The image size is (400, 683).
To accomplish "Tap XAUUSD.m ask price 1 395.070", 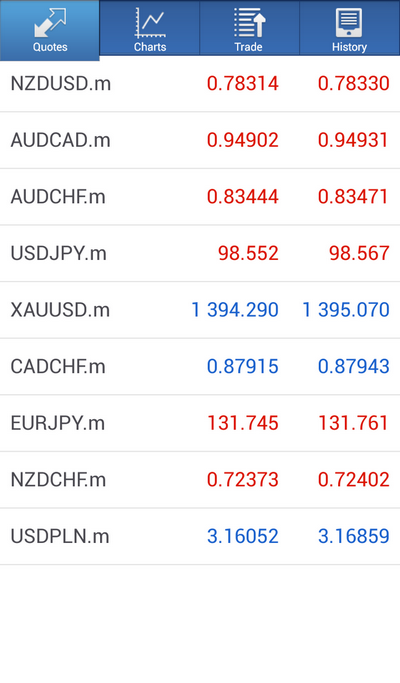I will [x=346, y=310].
